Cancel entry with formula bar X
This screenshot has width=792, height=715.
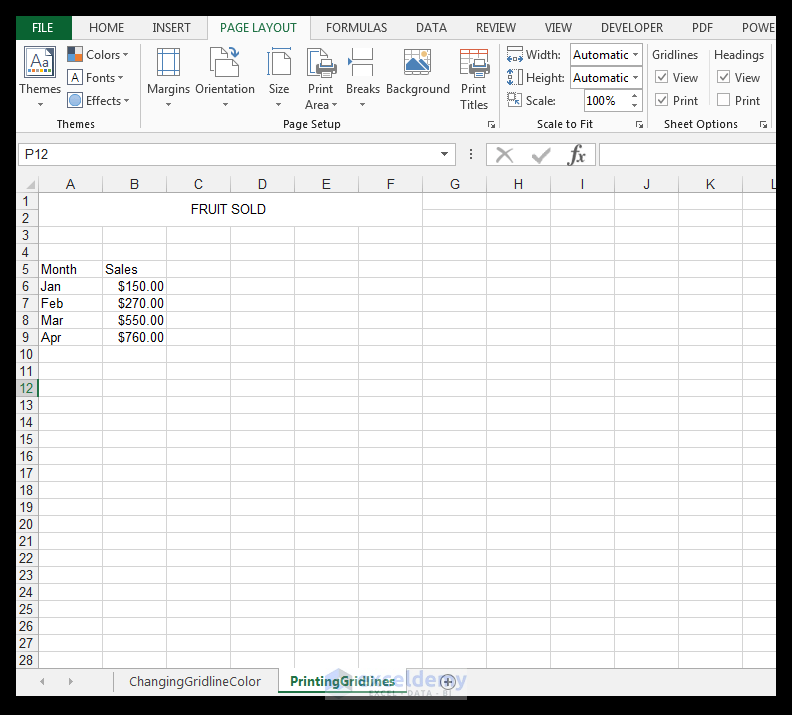point(504,155)
